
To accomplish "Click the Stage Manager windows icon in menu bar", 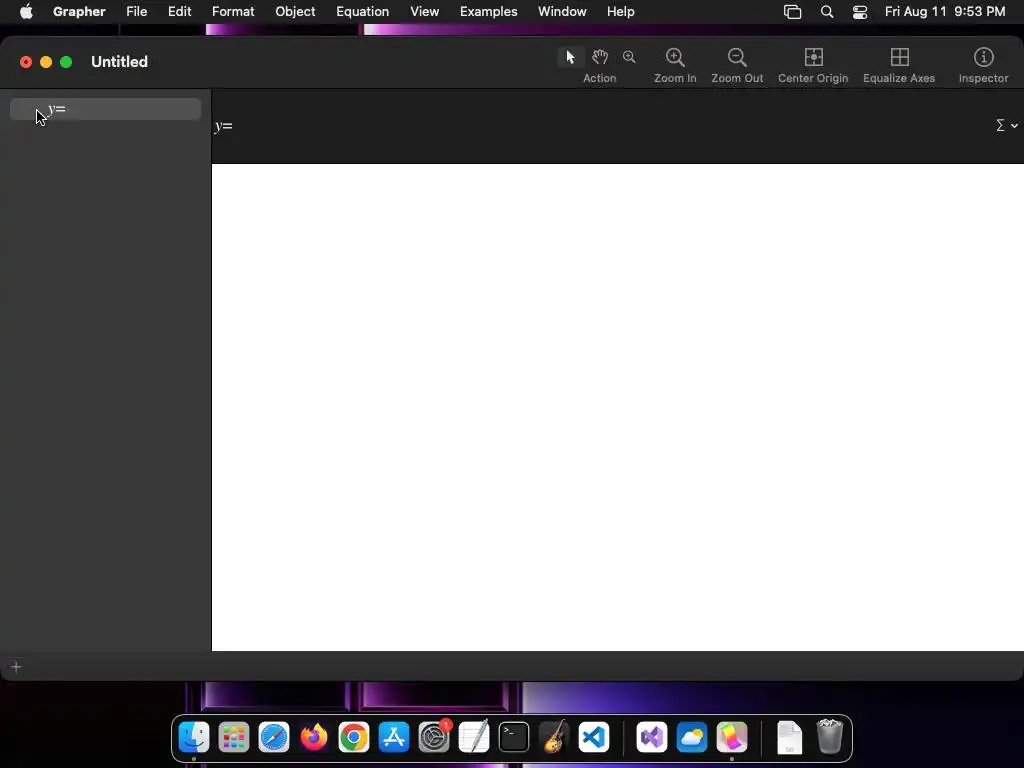I will point(792,12).
